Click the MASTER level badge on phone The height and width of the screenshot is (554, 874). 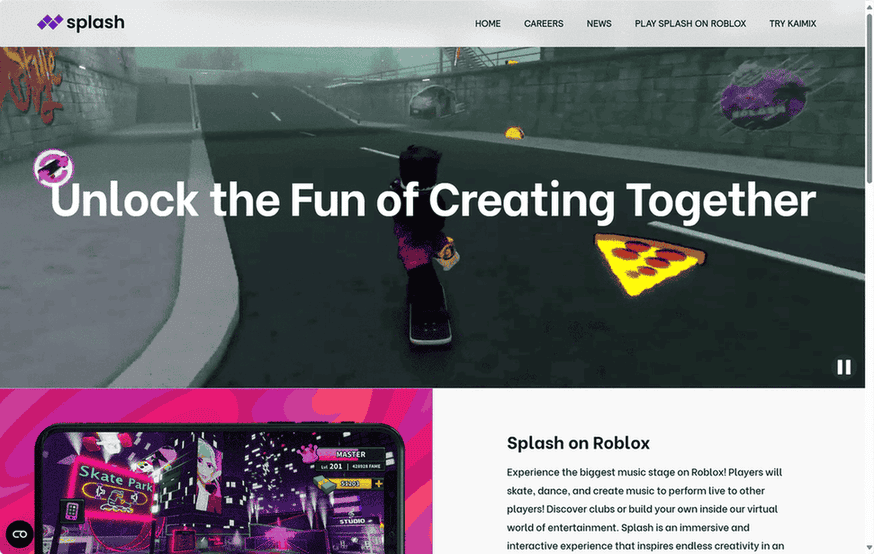351,454
